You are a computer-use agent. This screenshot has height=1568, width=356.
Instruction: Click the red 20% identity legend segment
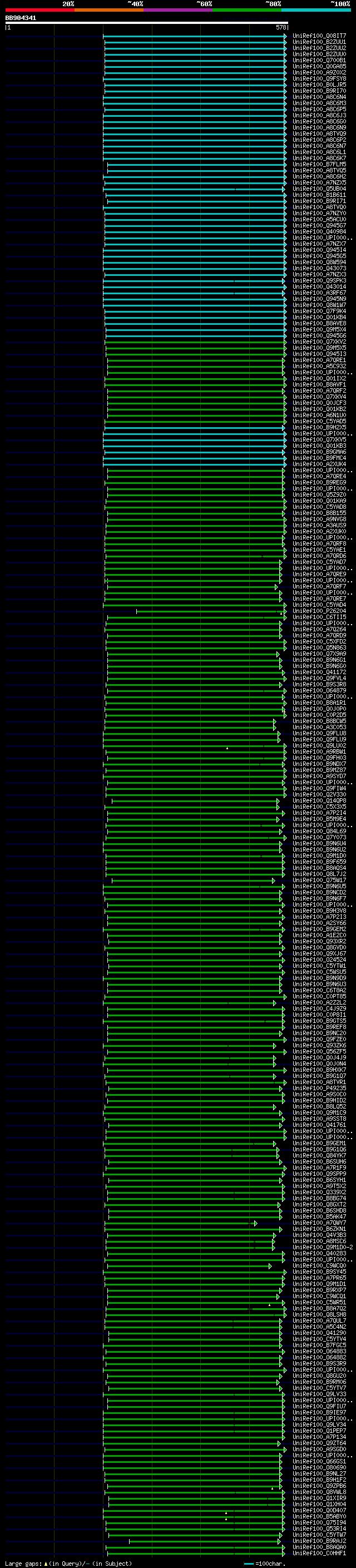39,10
